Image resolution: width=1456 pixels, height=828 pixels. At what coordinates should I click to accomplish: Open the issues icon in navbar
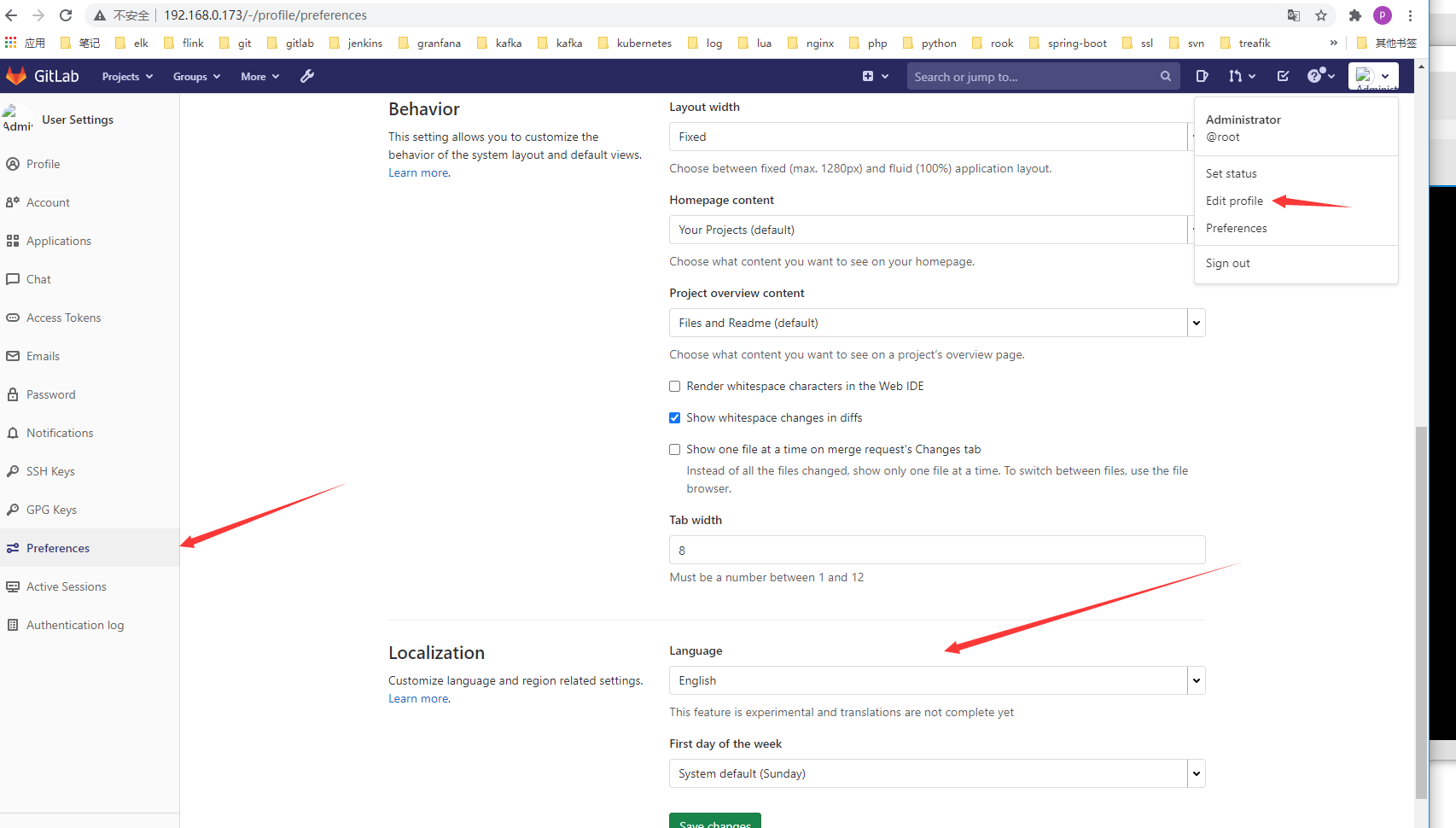1202,76
